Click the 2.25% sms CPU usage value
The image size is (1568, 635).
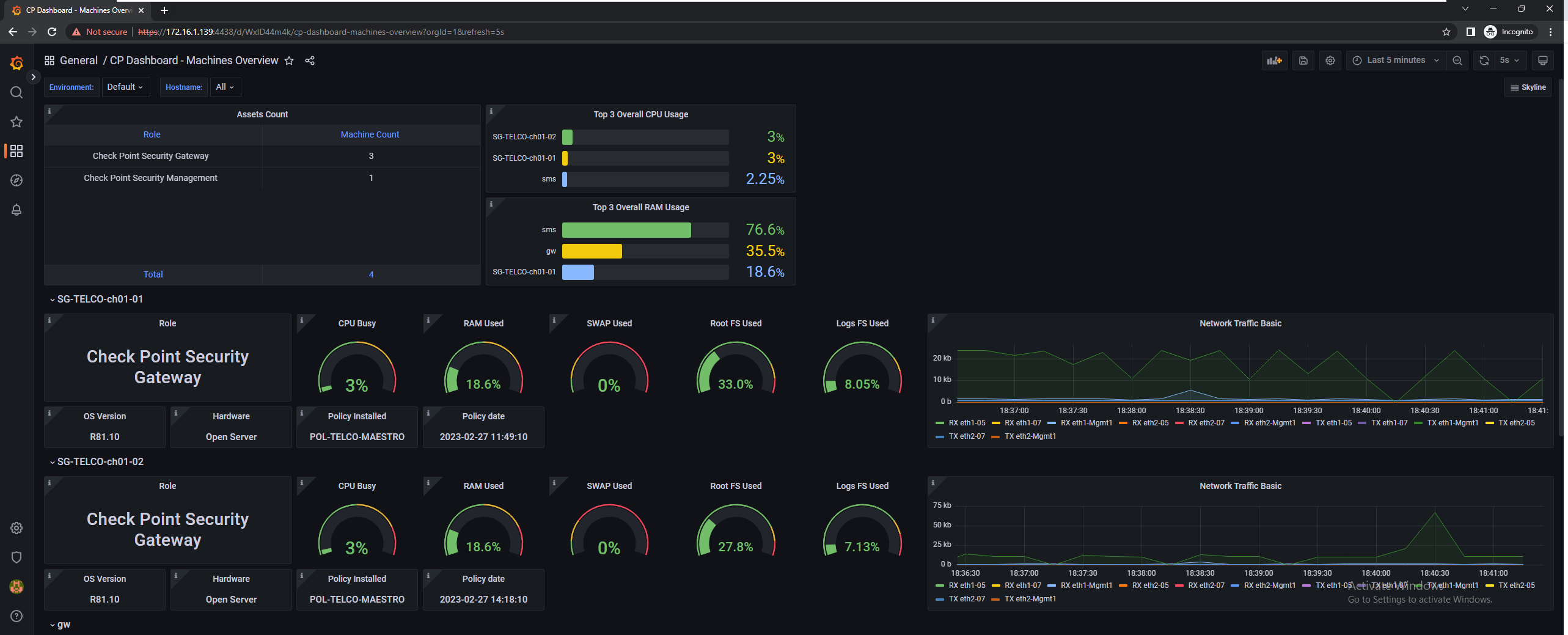(x=765, y=179)
